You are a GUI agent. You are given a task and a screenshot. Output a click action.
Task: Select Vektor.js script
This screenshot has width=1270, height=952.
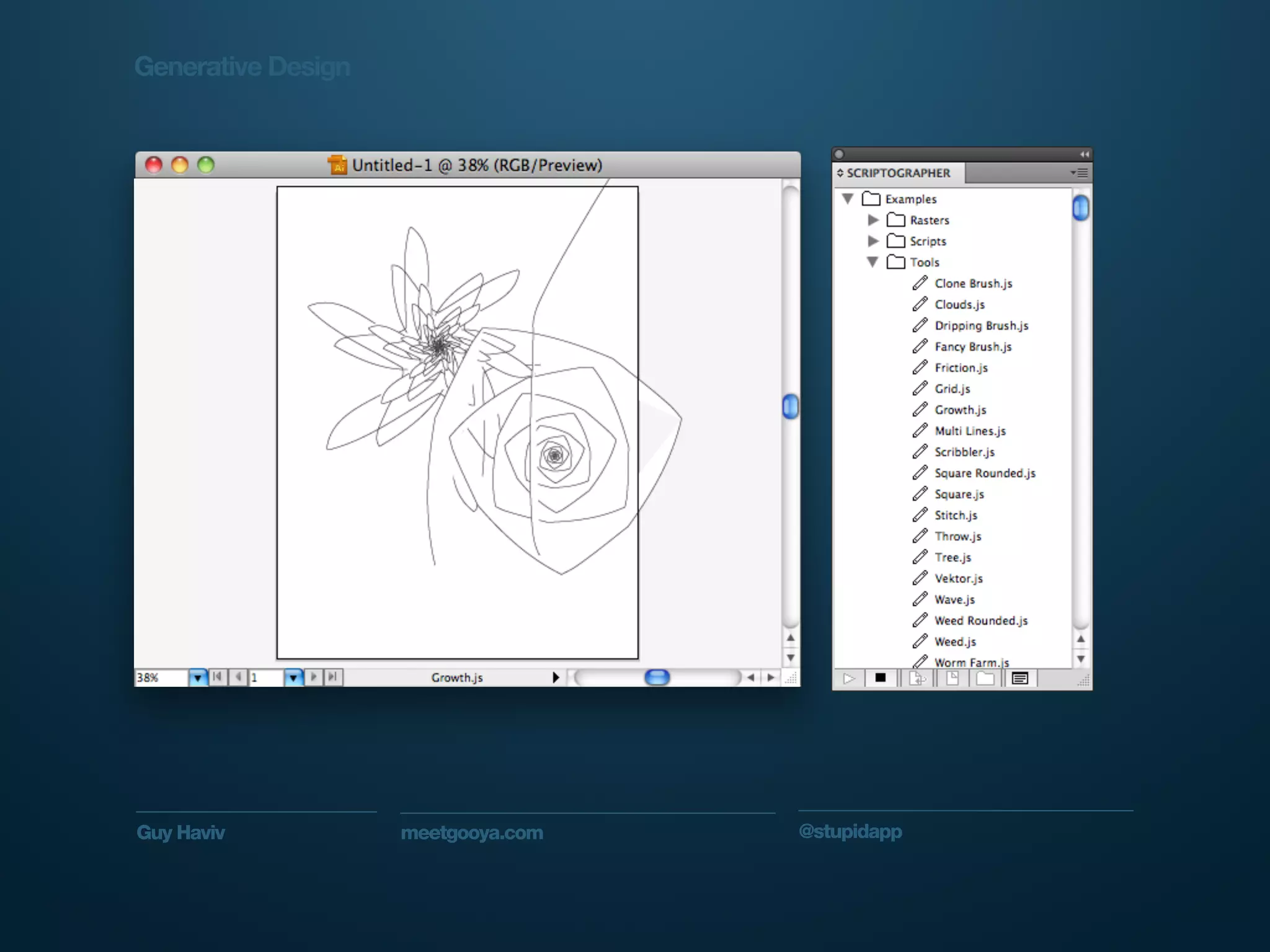coord(959,578)
